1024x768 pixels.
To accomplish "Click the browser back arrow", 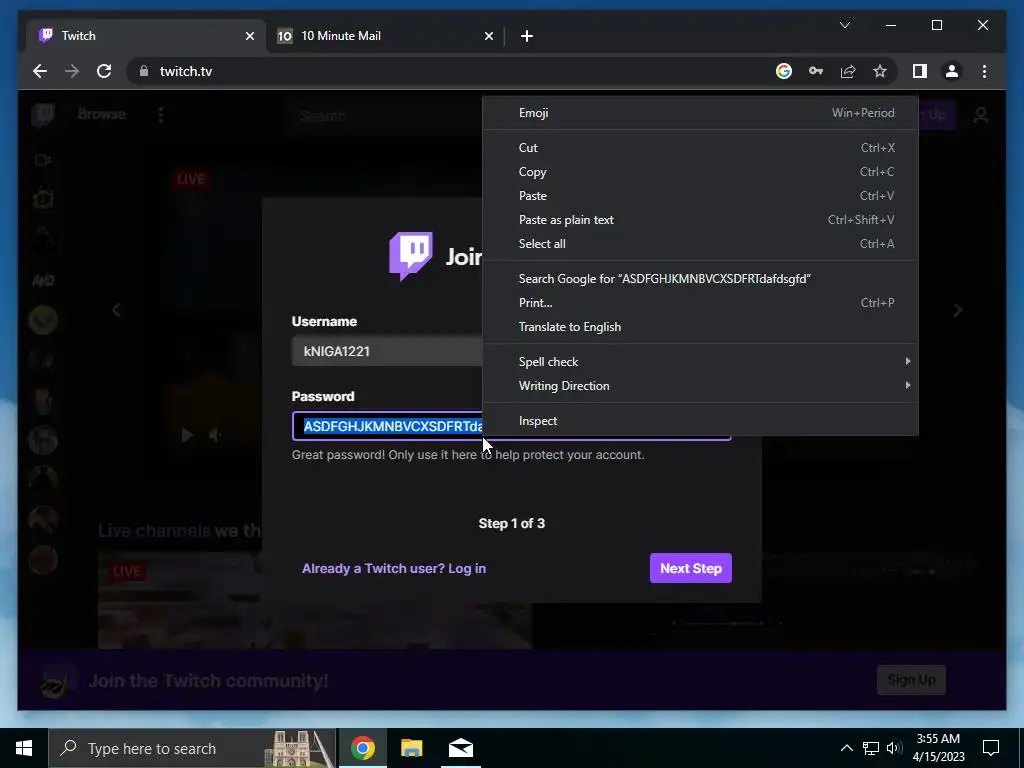I will (x=40, y=71).
